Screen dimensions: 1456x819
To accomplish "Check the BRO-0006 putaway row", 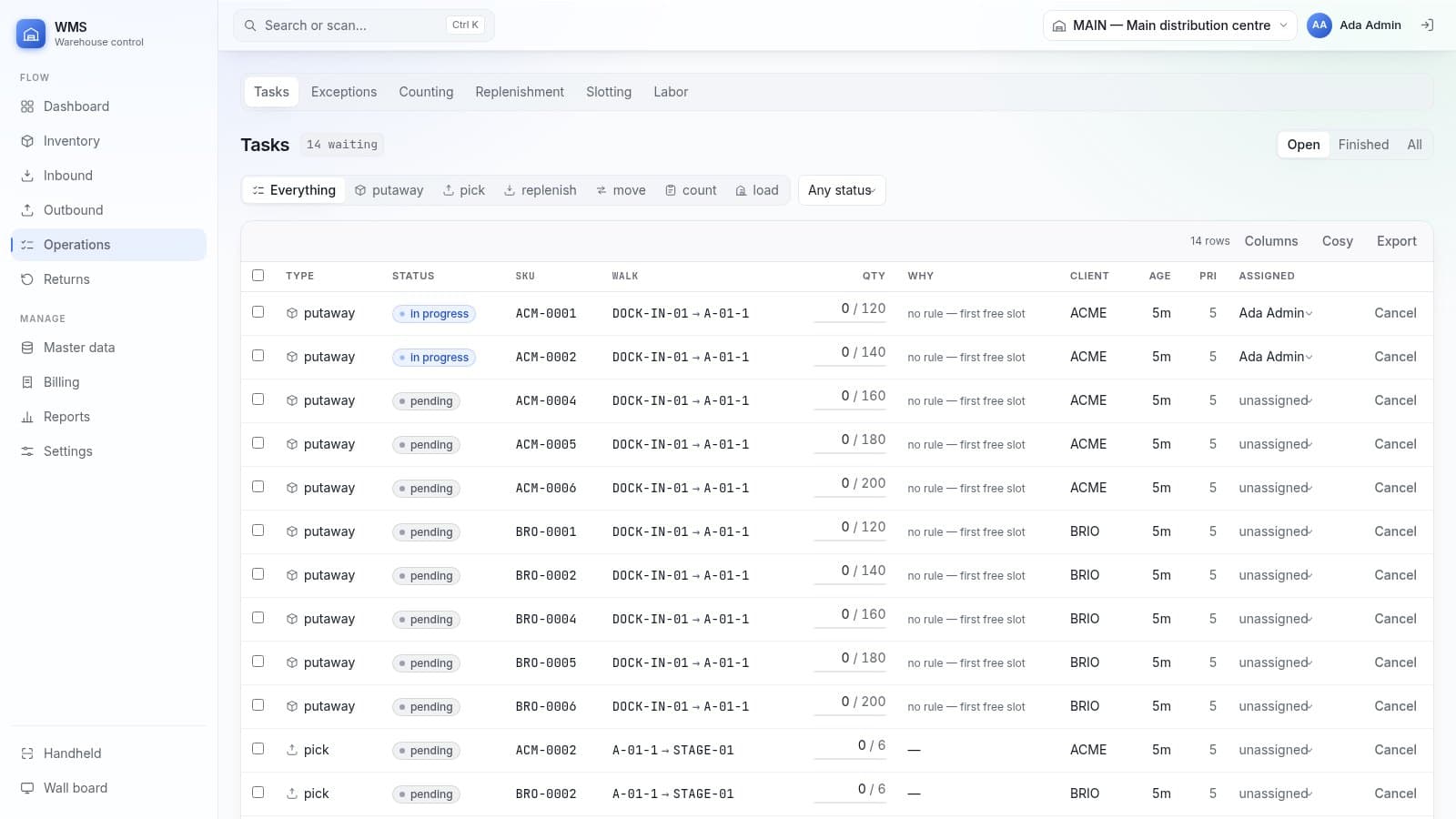I will [258, 704].
